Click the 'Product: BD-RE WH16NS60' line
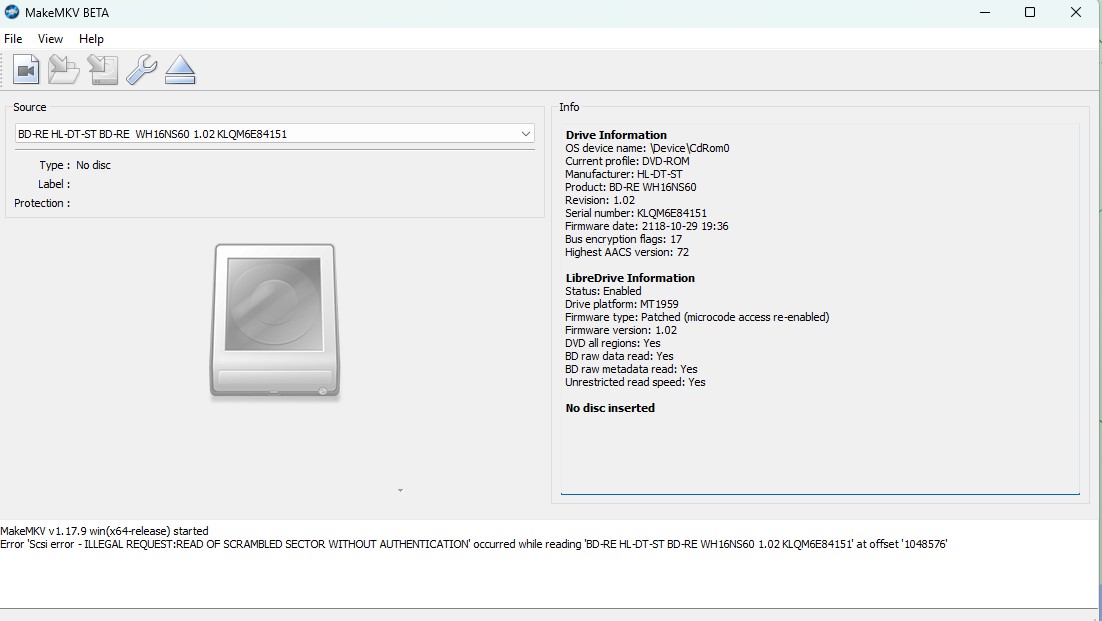1102x621 pixels. [630, 187]
